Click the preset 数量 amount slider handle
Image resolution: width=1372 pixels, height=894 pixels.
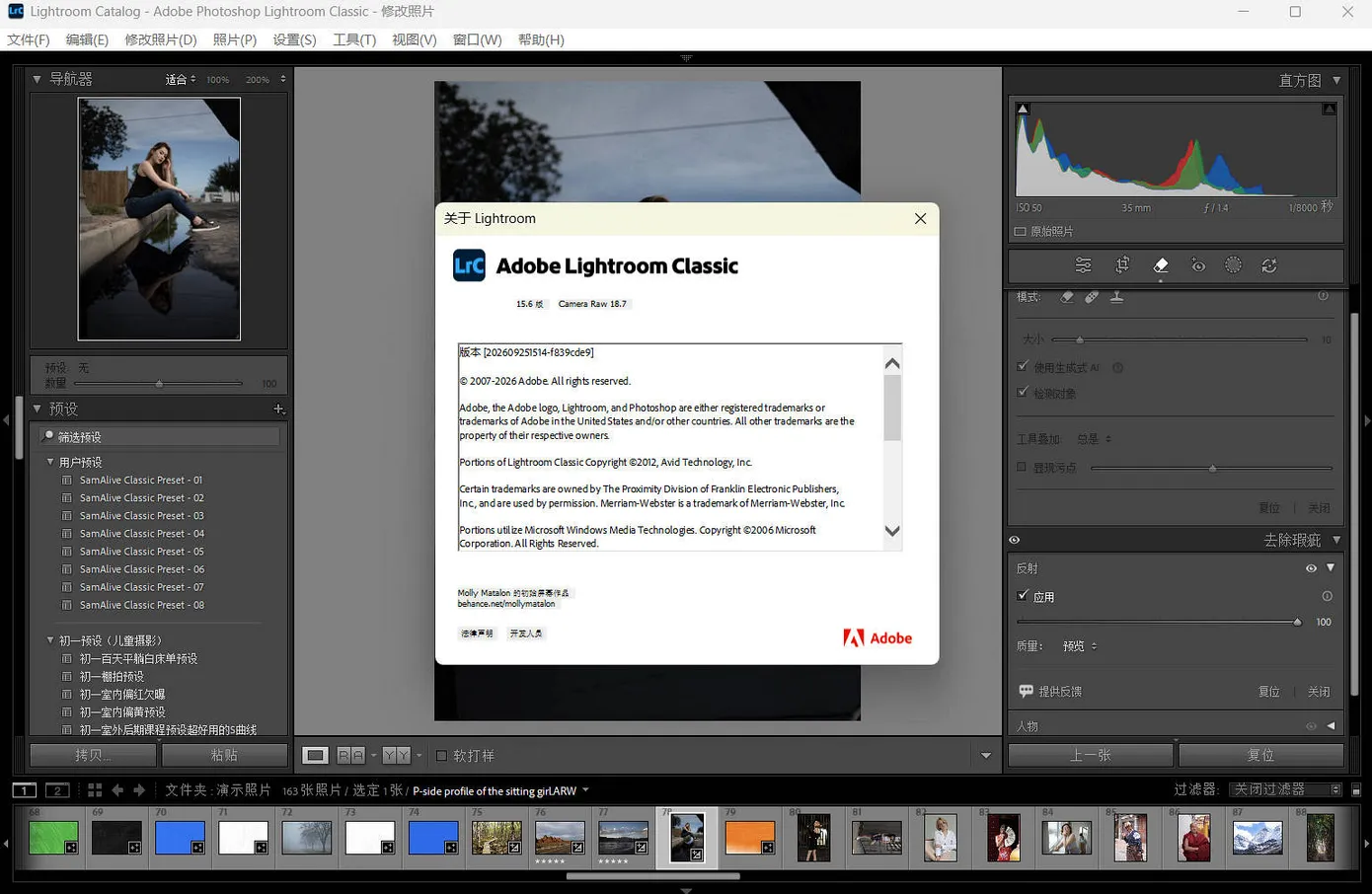pos(159,384)
